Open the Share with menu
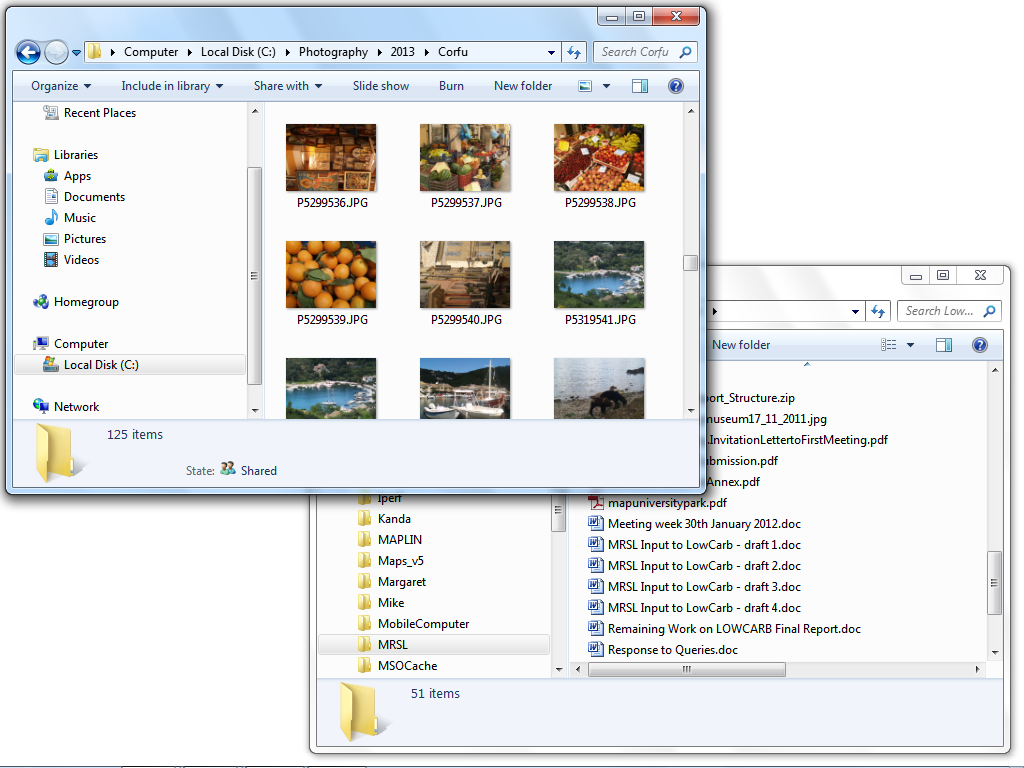Image resolution: width=1024 pixels, height=768 pixels. click(288, 86)
